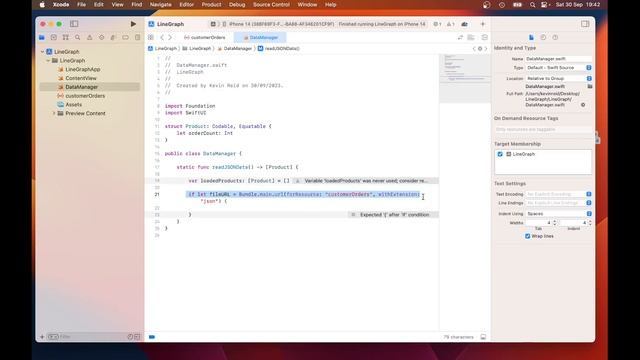
Task: Expand the Preview Content folder
Action: (x=54, y=113)
